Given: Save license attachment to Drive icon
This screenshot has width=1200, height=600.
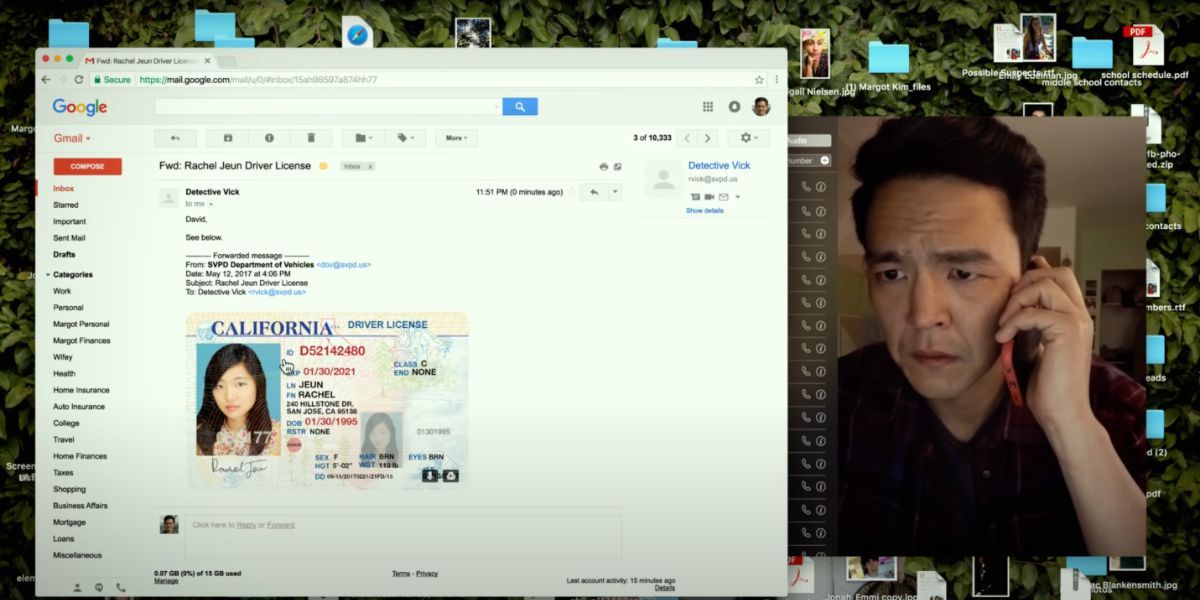Looking at the screenshot, I should point(450,475).
